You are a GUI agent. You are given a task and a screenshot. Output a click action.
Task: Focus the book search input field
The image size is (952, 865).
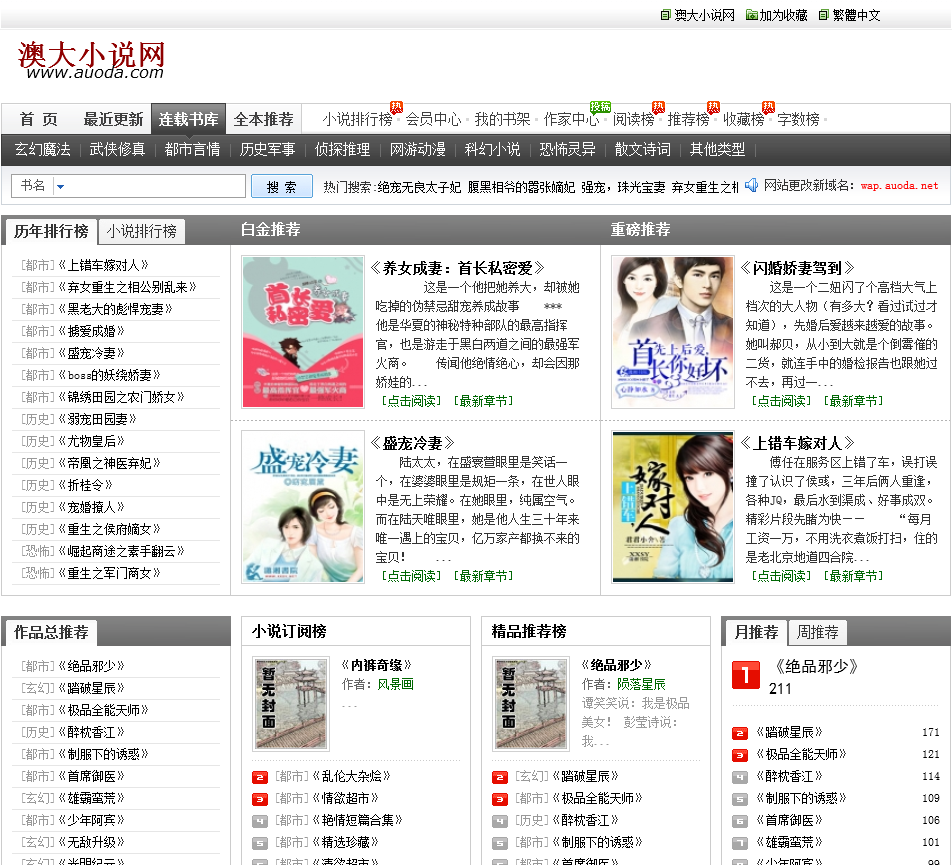tap(155, 186)
